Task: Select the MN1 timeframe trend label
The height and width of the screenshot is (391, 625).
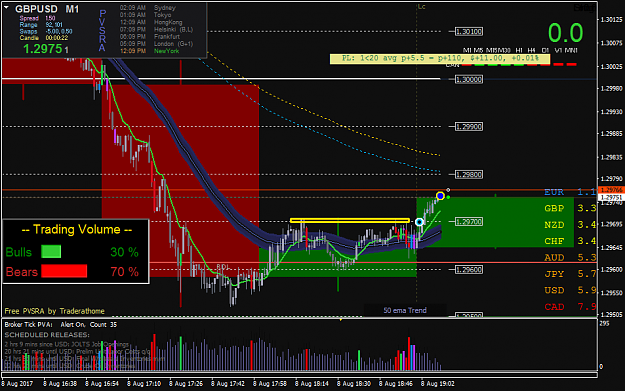Action: coord(571,50)
